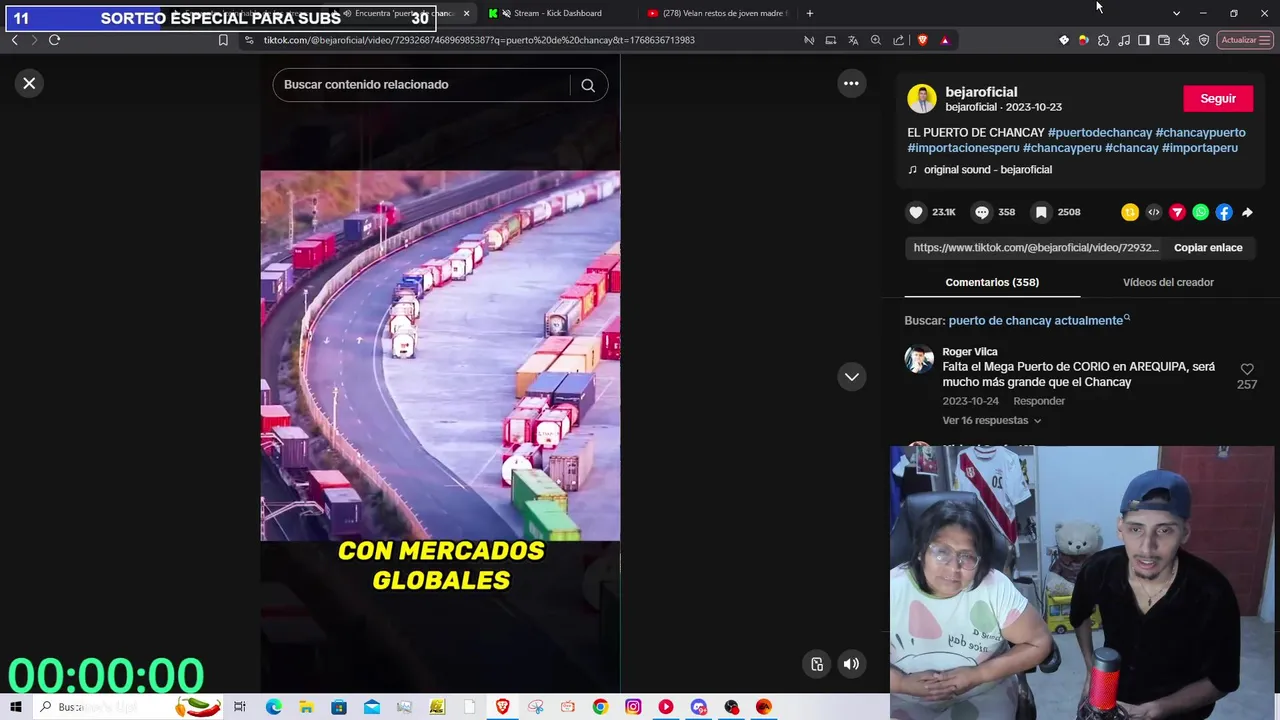Repost the video using yellow repost icon

pos(1130,212)
